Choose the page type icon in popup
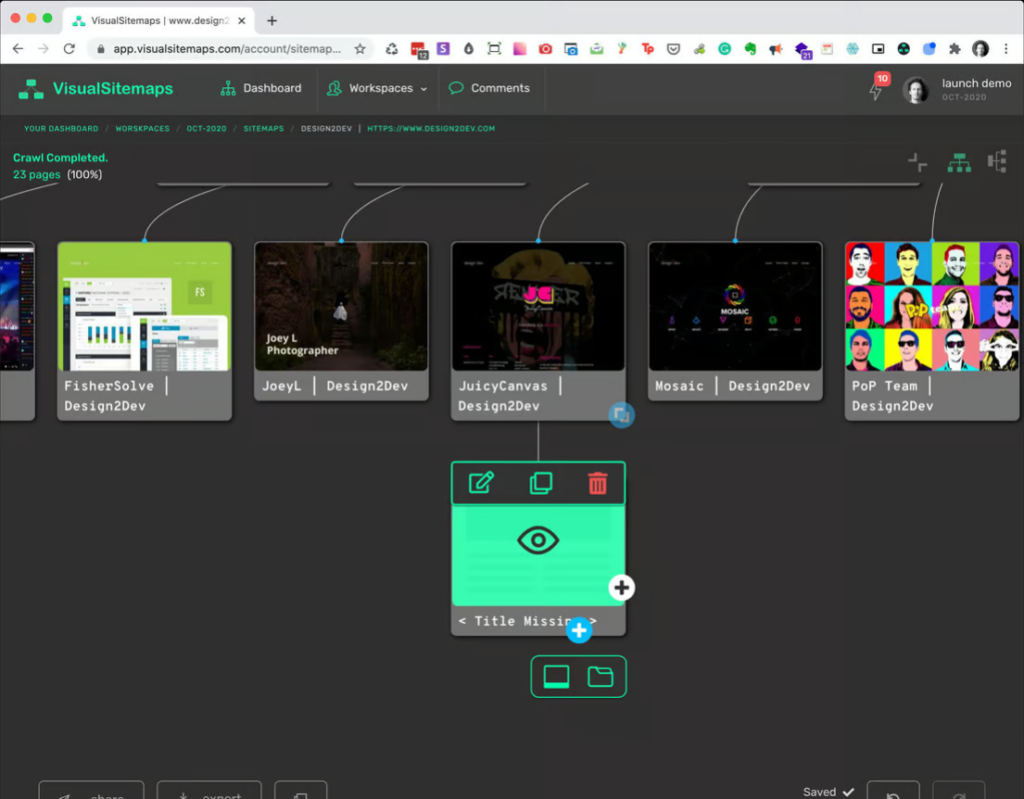The width and height of the screenshot is (1024, 799). tap(556, 676)
